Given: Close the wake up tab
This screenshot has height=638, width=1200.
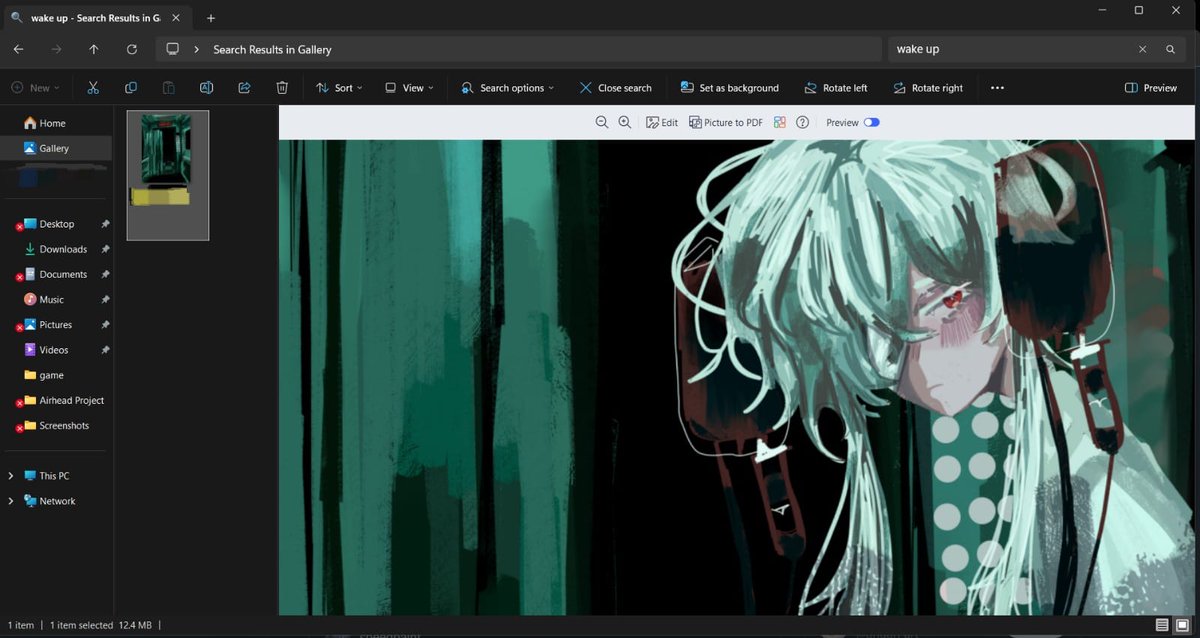Looking at the screenshot, I should [x=176, y=18].
